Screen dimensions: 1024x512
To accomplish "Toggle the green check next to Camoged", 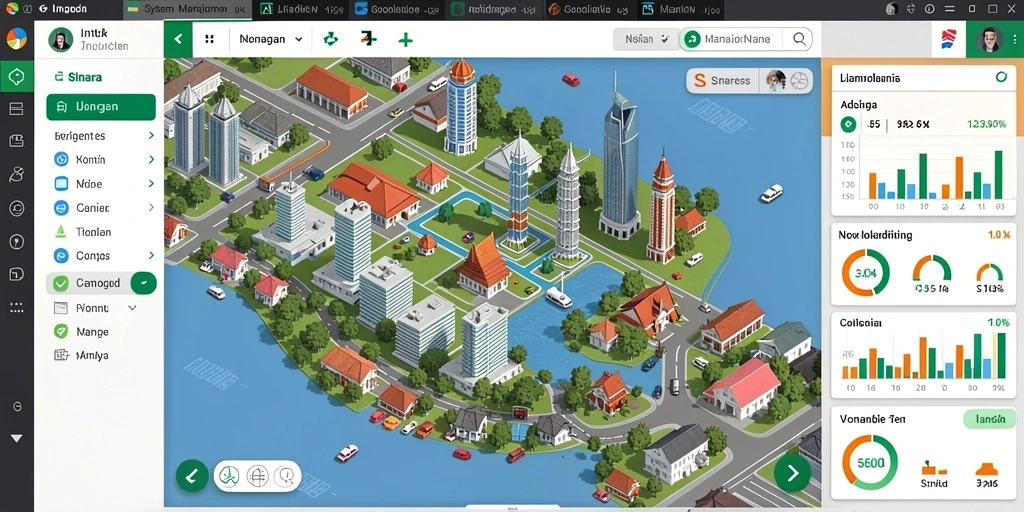I will [144, 283].
